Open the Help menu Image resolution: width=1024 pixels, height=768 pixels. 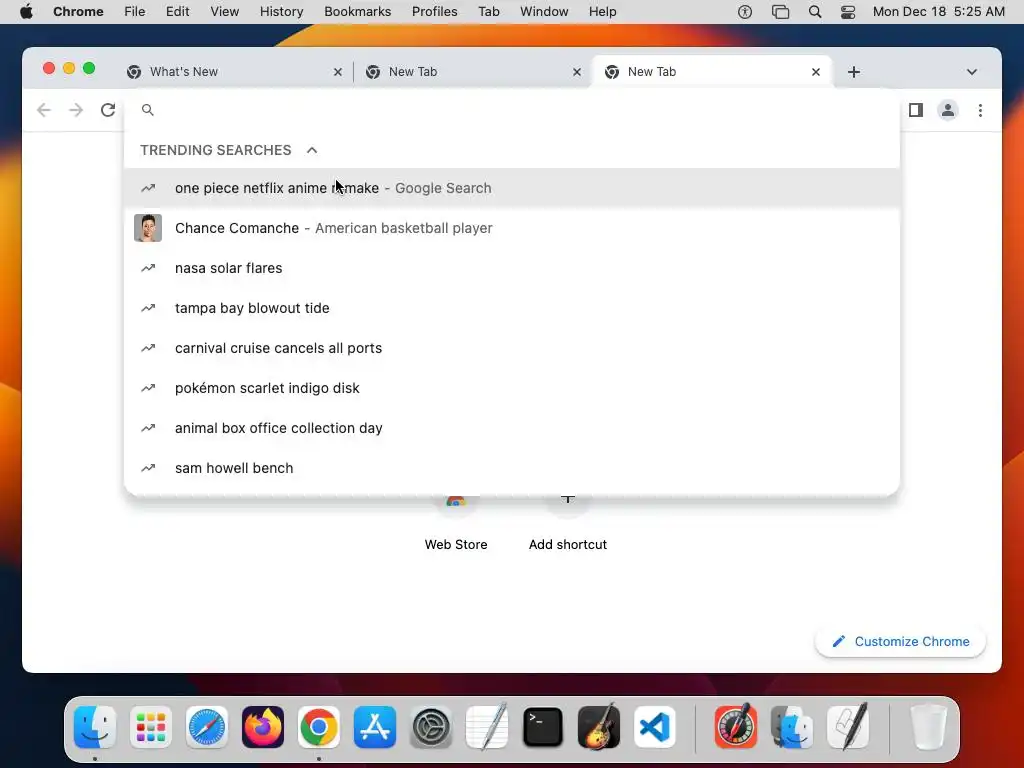pyautogui.click(x=602, y=12)
